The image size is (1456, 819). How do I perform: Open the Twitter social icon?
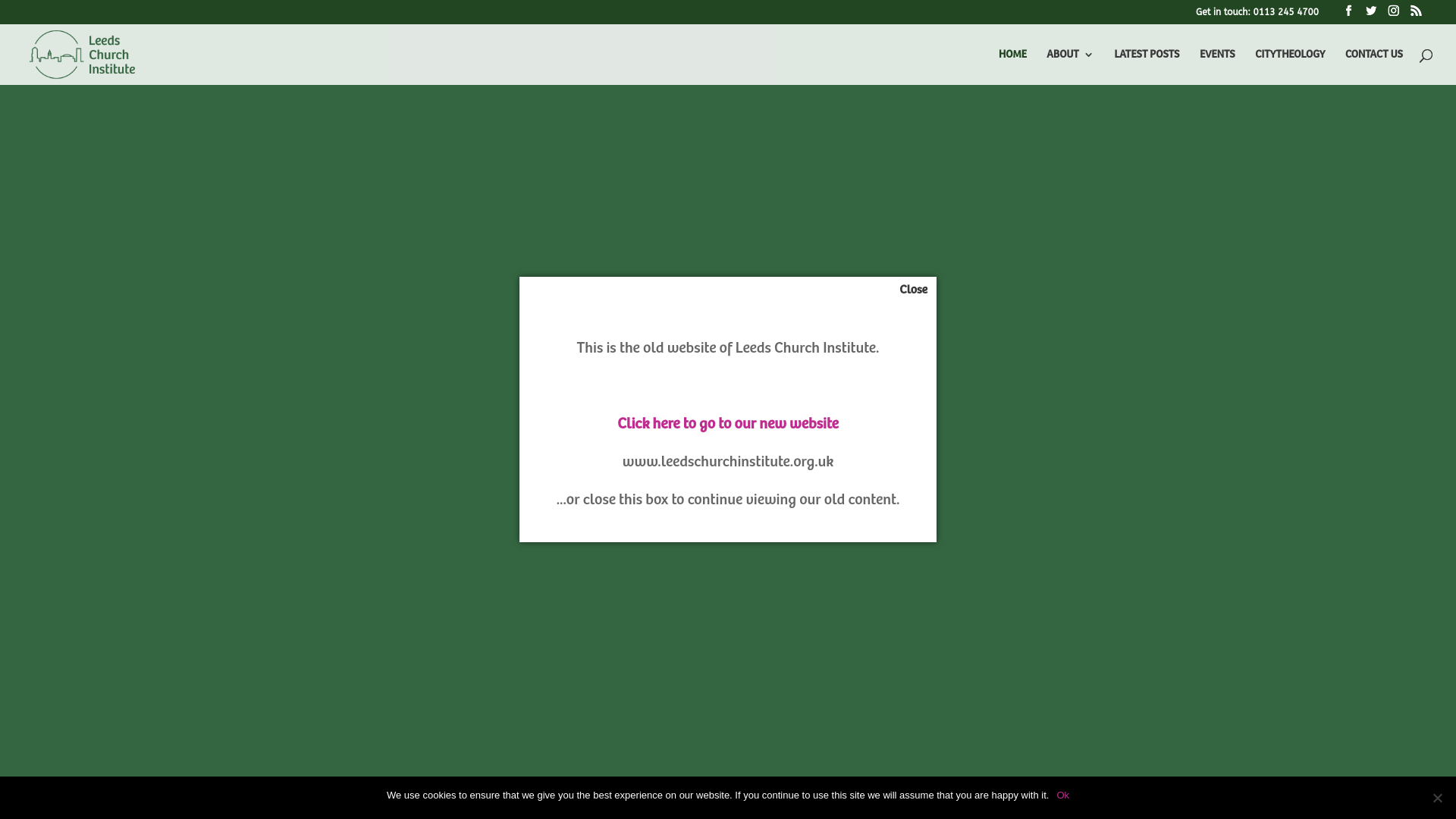click(1371, 11)
